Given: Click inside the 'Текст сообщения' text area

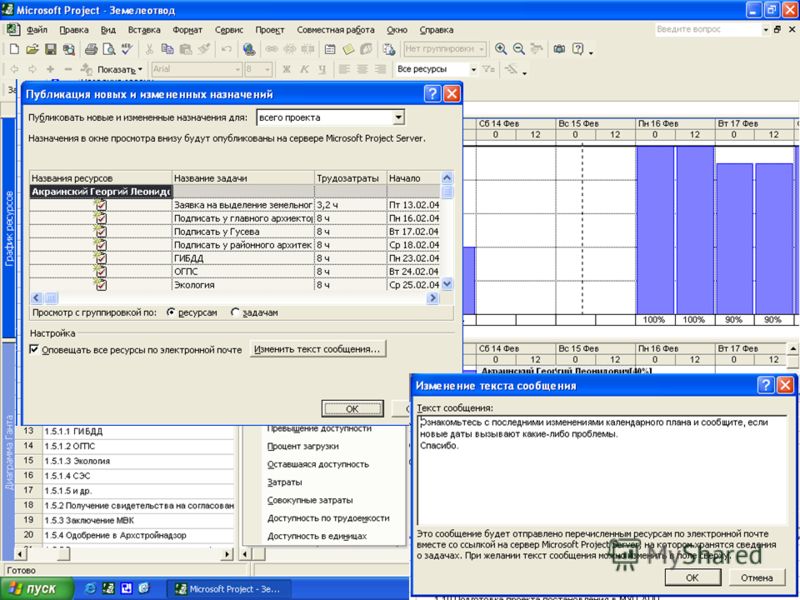Looking at the screenshot, I should point(602,470).
